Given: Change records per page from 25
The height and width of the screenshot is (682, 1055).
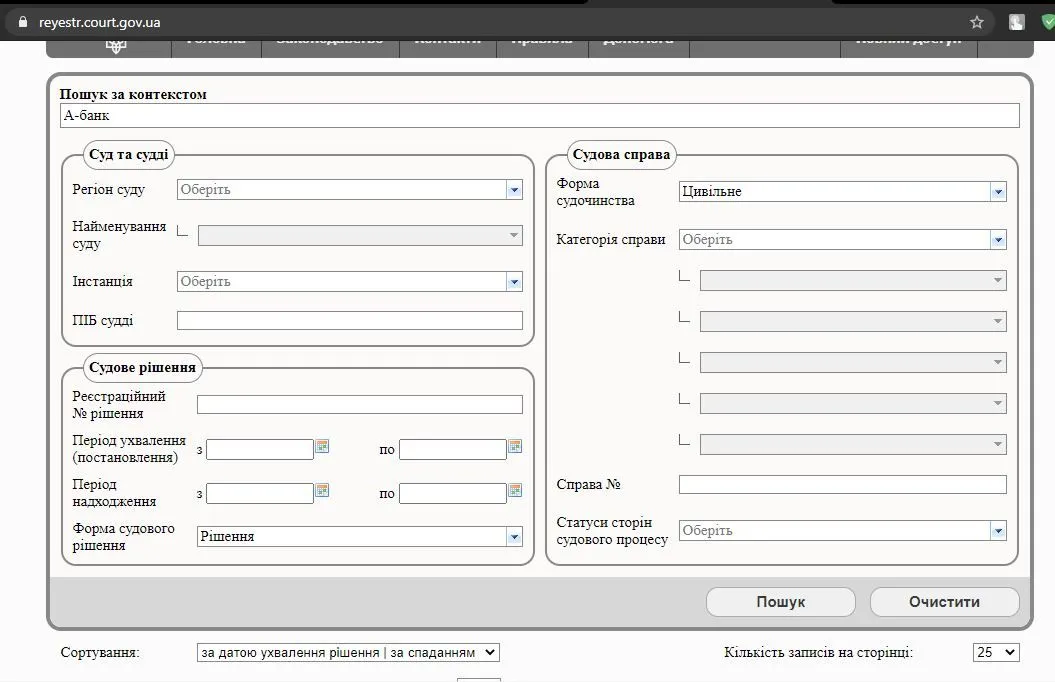Looking at the screenshot, I should [x=995, y=652].
